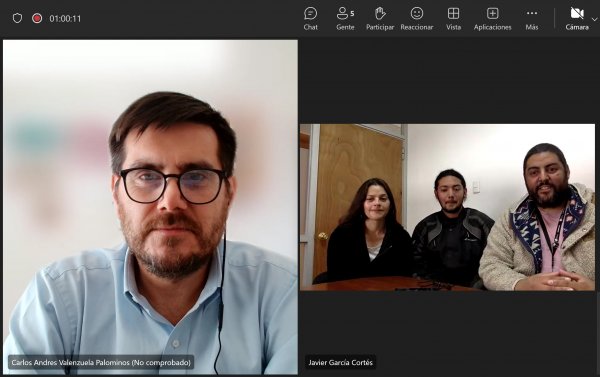
Task: Click the red recording indicator
Action: coord(37,18)
